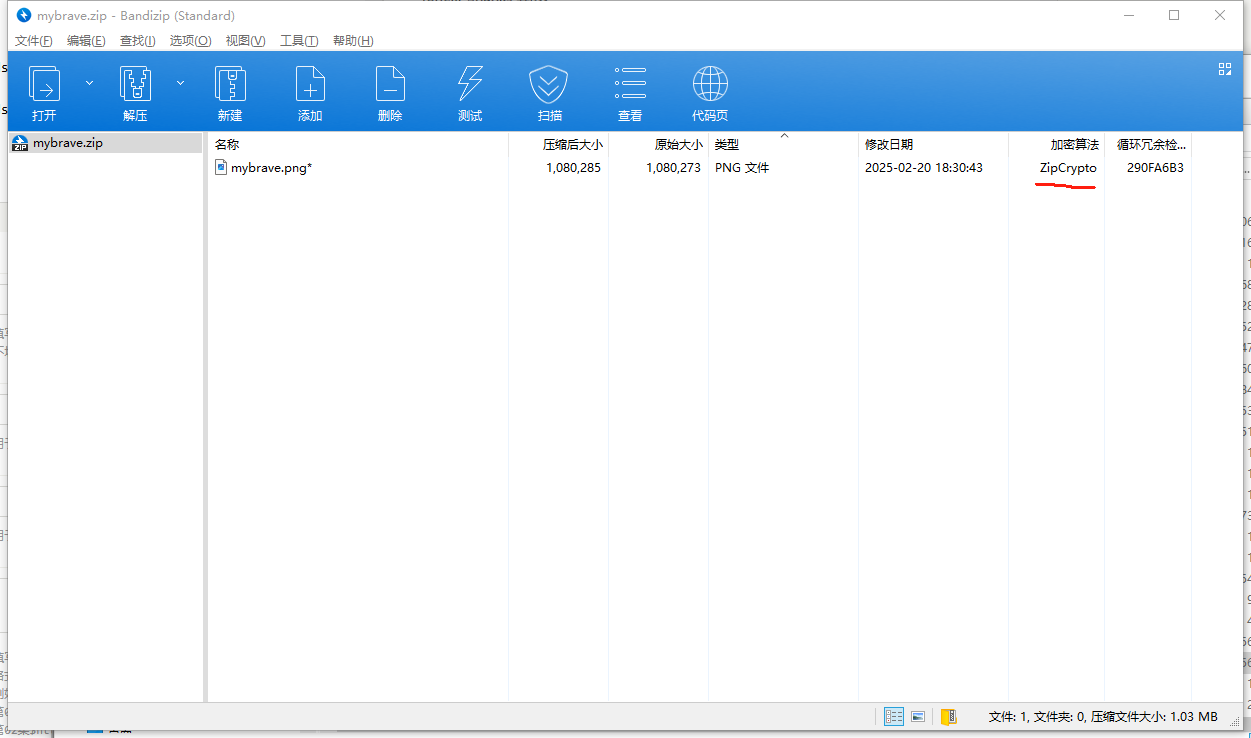Click the compressed size value 1,080,285
Image resolution: width=1251 pixels, height=738 pixels.
click(x=573, y=168)
